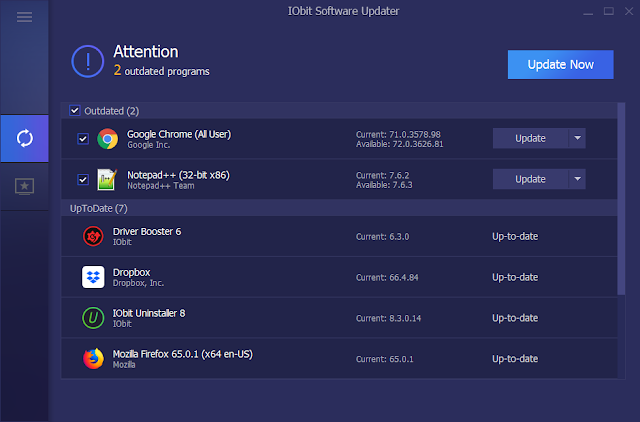Click the Mozilla Firefox icon
This screenshot has height=422, width=640.
coord(93,359)
